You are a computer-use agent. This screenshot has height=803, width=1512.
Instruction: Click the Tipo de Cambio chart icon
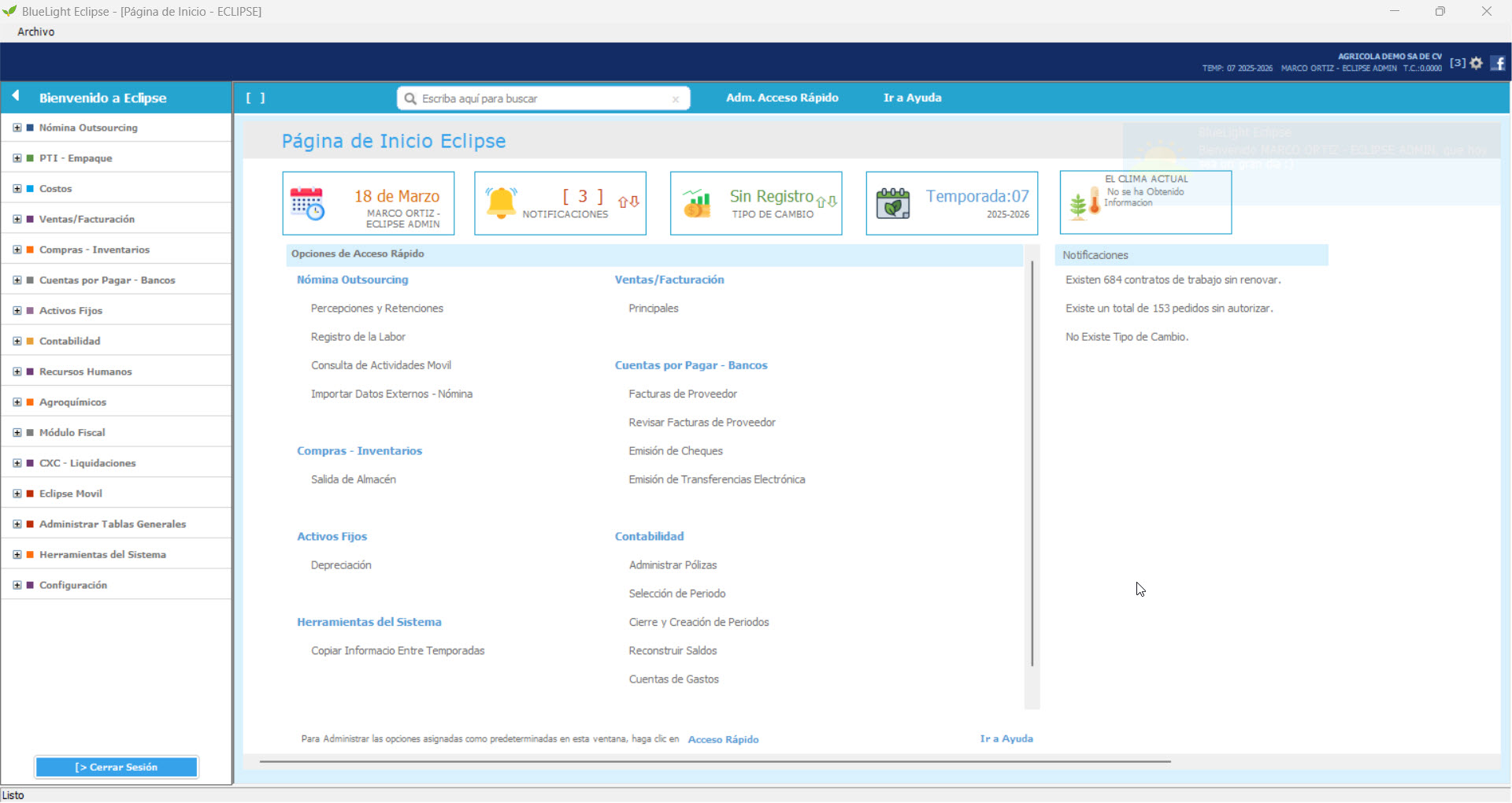[696, 202]
